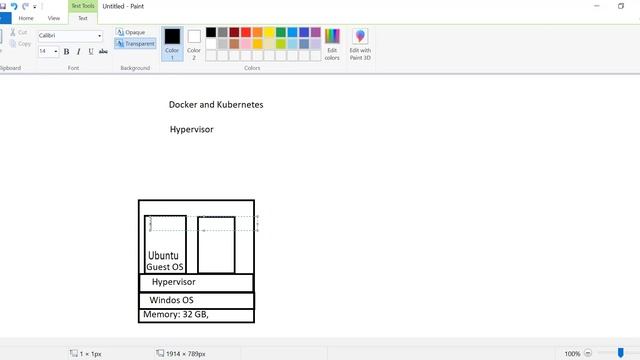This screenshot has height=360, width=640.
Task: Click the bold 'Hypervisor' heading on canvas
Action: pos(191,129)
